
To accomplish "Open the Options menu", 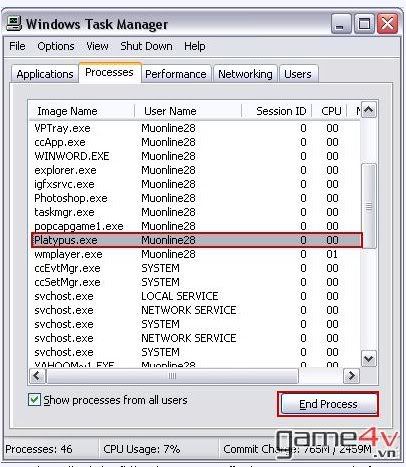I will click(56, 46).
